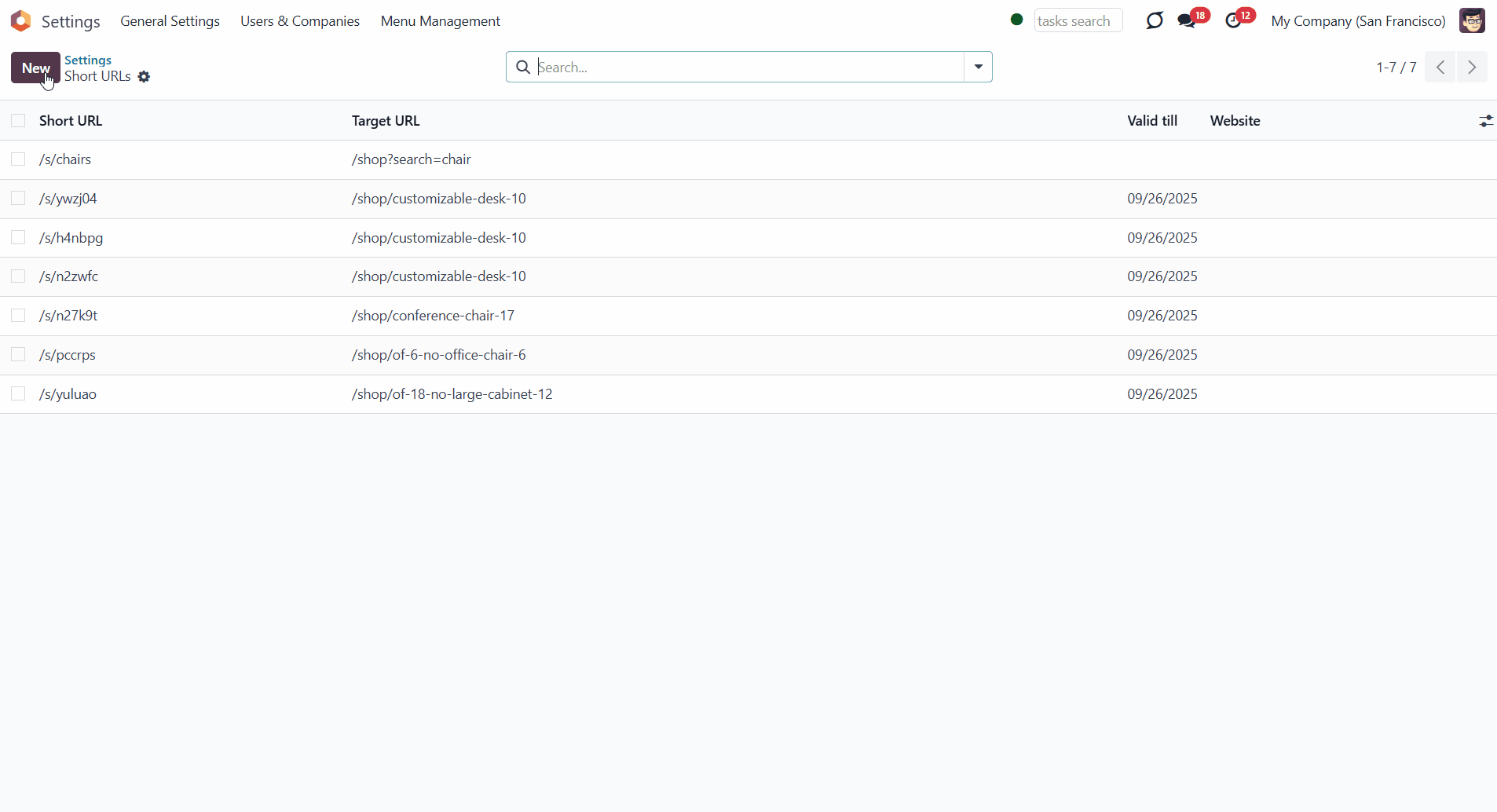Open the /s/n2zwfc record
1497x812 pixels.
click(68, 276)
